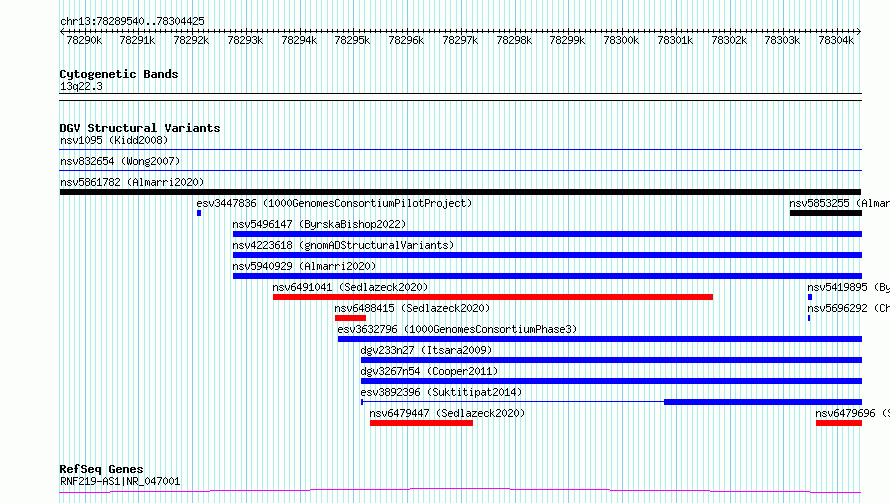
Task: Click the 78293k ruler position
Action: [245, 40]
